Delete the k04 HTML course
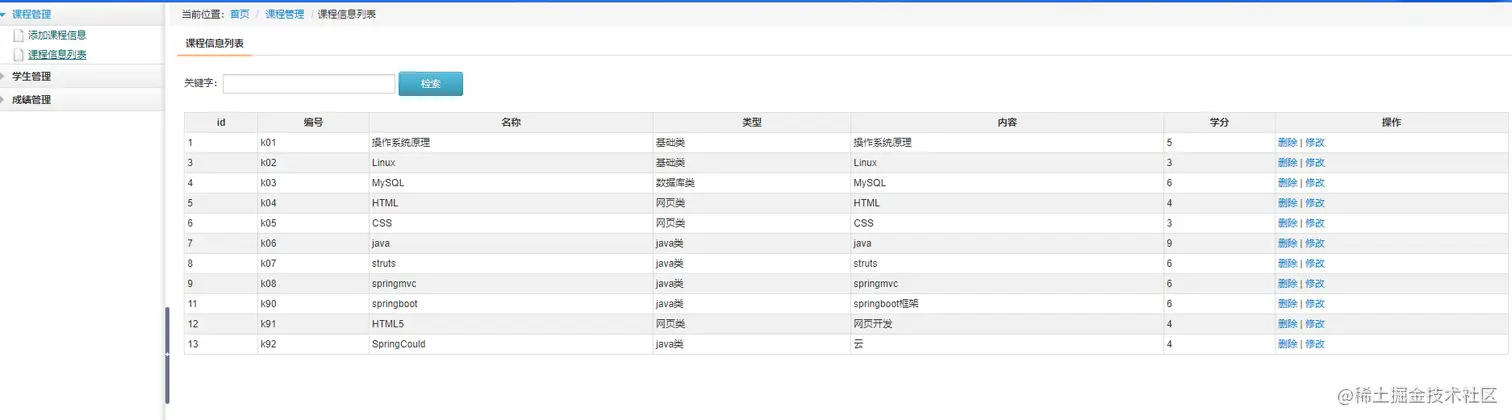This screenshot has height=420, width=1512. 1287,203
